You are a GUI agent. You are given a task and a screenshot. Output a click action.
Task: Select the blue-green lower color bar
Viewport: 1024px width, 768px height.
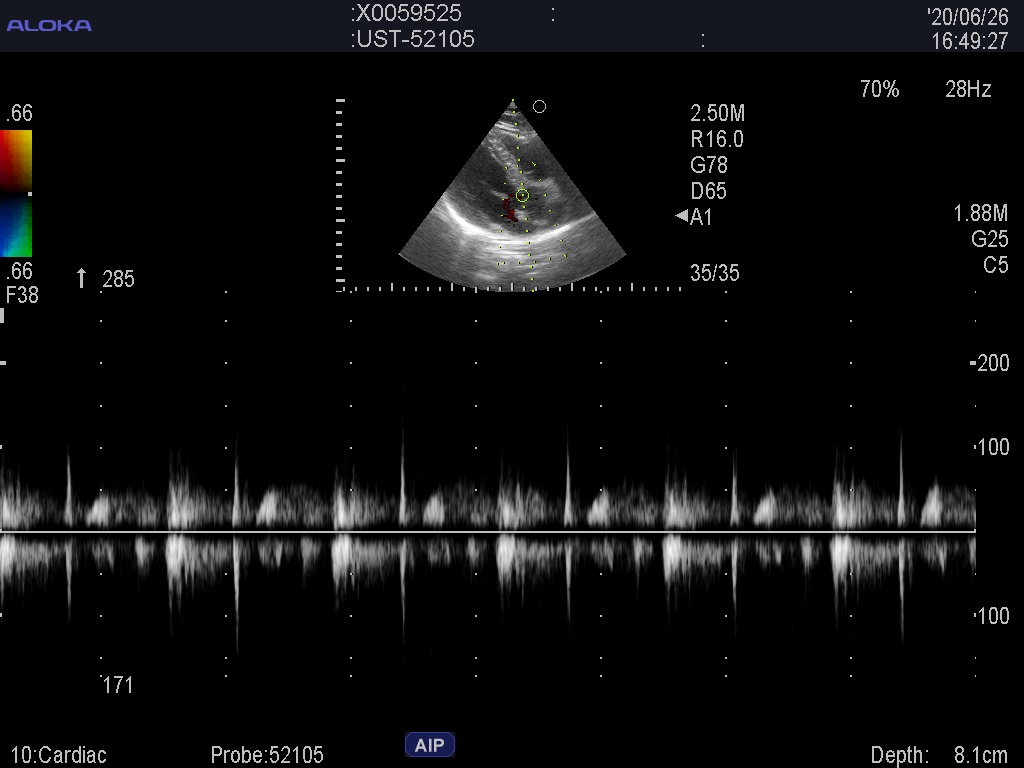click(16, 228)
